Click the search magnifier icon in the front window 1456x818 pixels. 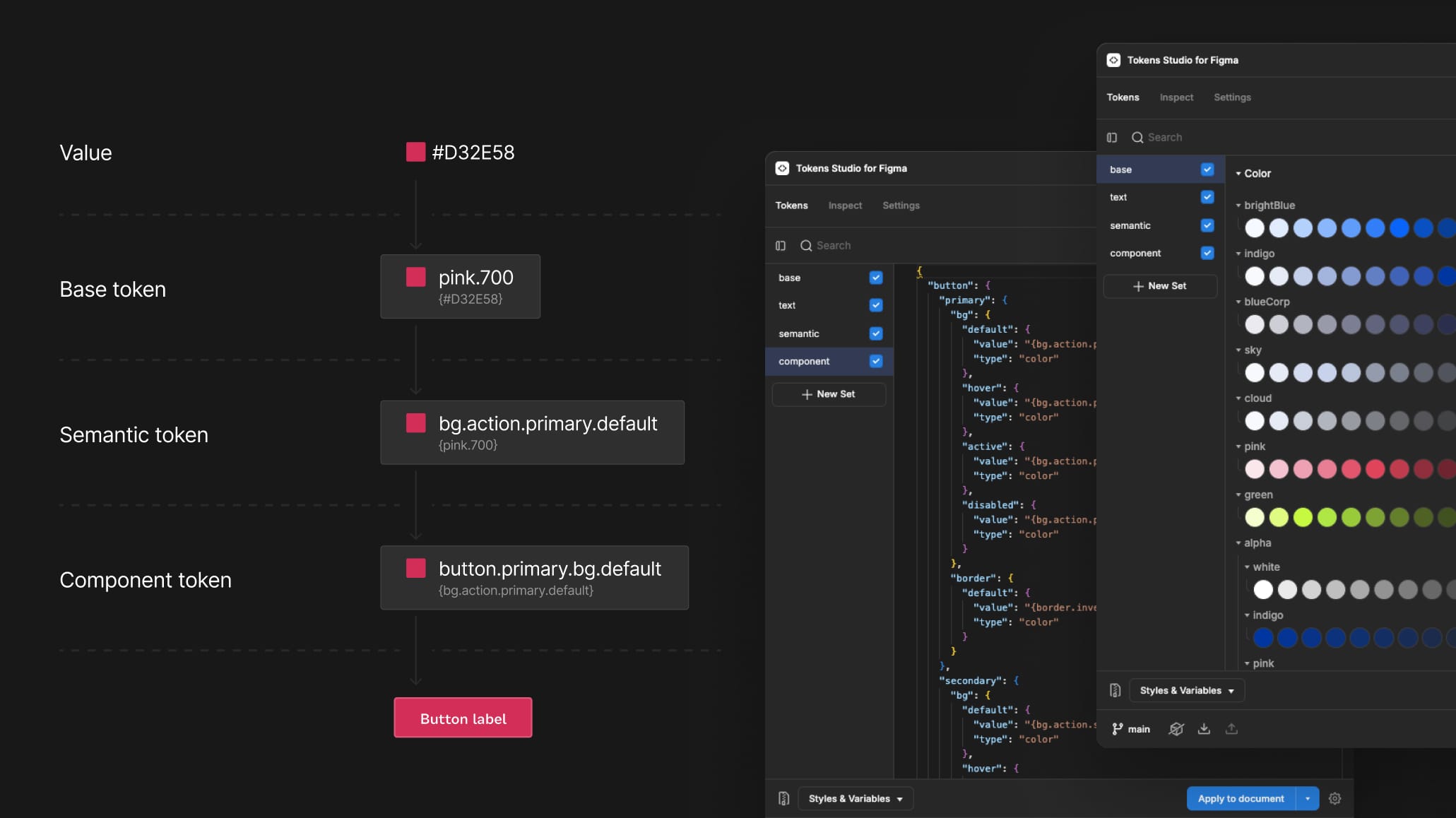pyautogui.click(x=1137, y=137)
